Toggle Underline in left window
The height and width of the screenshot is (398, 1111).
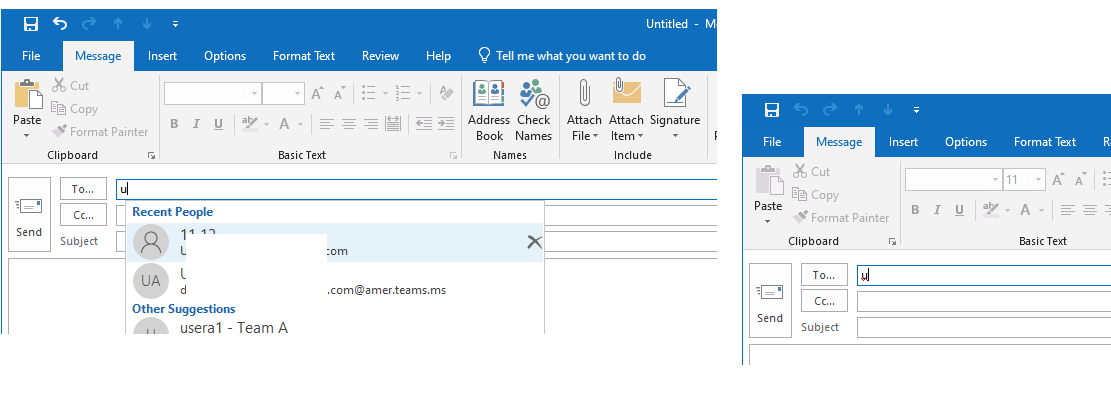point(218,124)
